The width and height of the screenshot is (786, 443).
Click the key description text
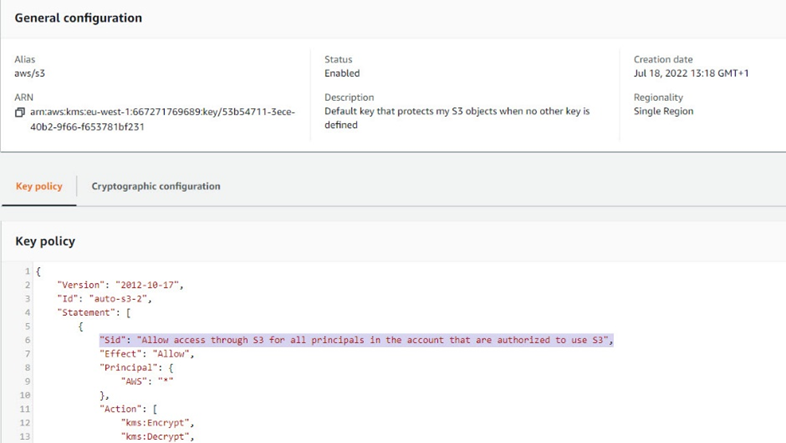click(x=456, y=118)
